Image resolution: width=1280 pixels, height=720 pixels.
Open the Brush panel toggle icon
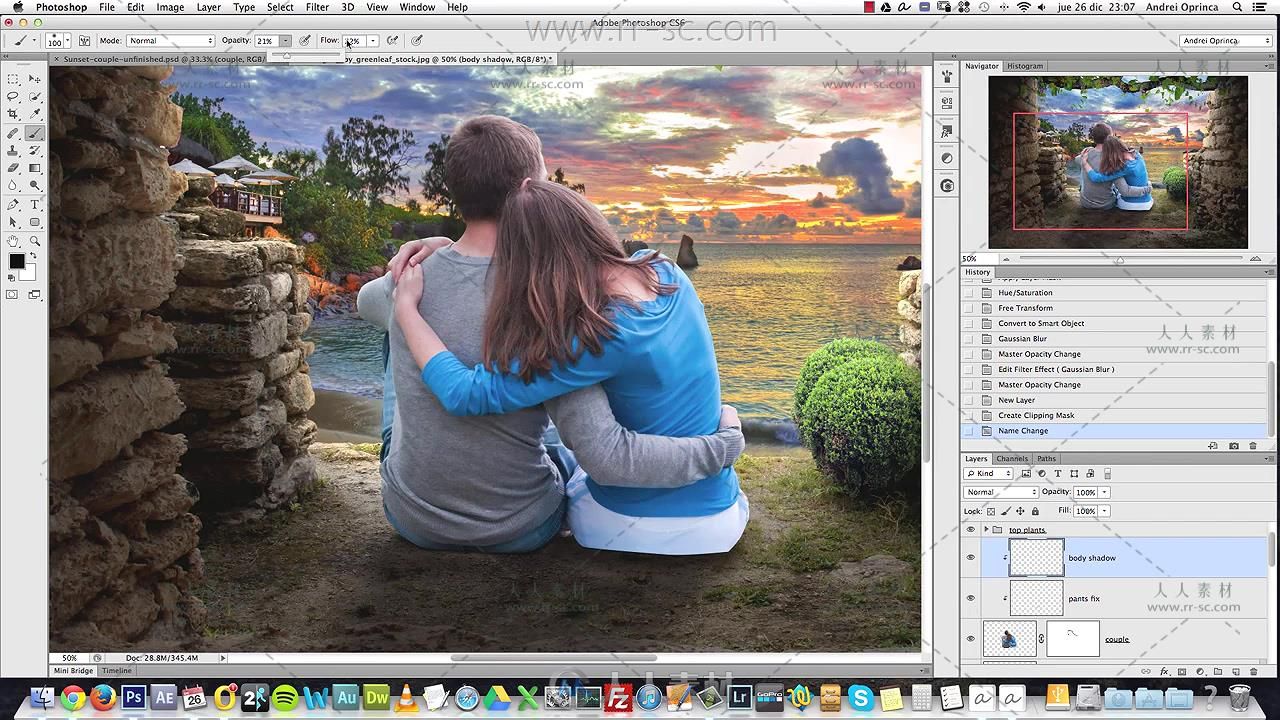84,41
